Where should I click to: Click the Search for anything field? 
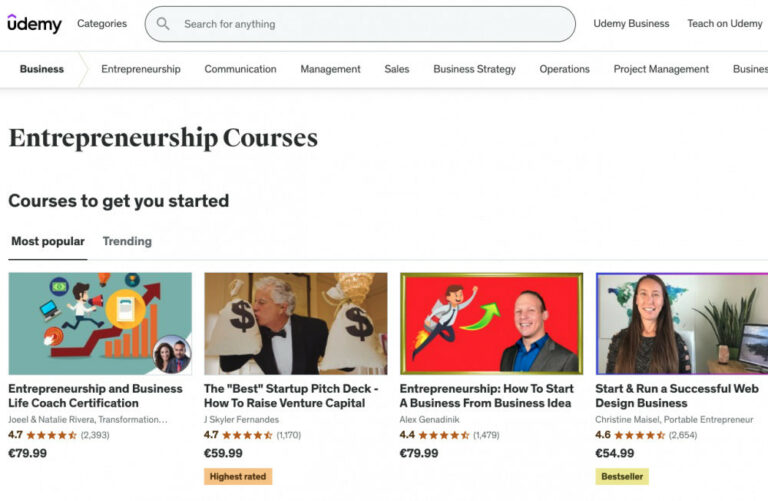click(370, 24)
